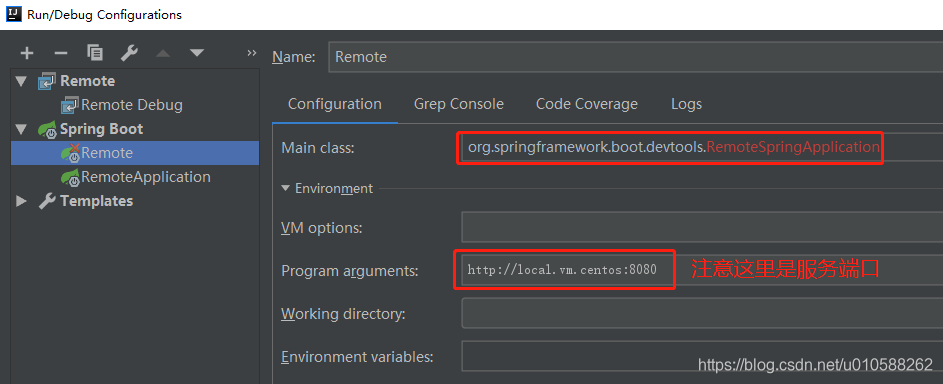
Task: Collapse the Environment section
Action: coord(286,189)
